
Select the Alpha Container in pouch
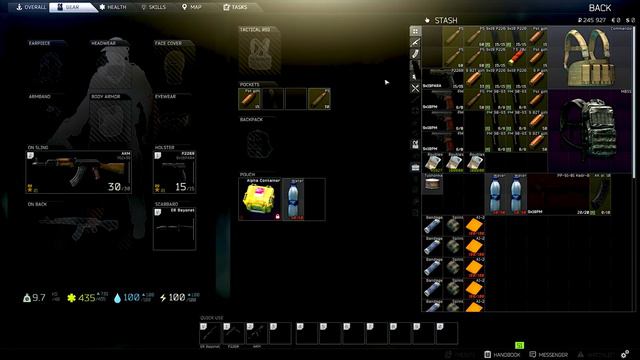(x=260, y=199)
